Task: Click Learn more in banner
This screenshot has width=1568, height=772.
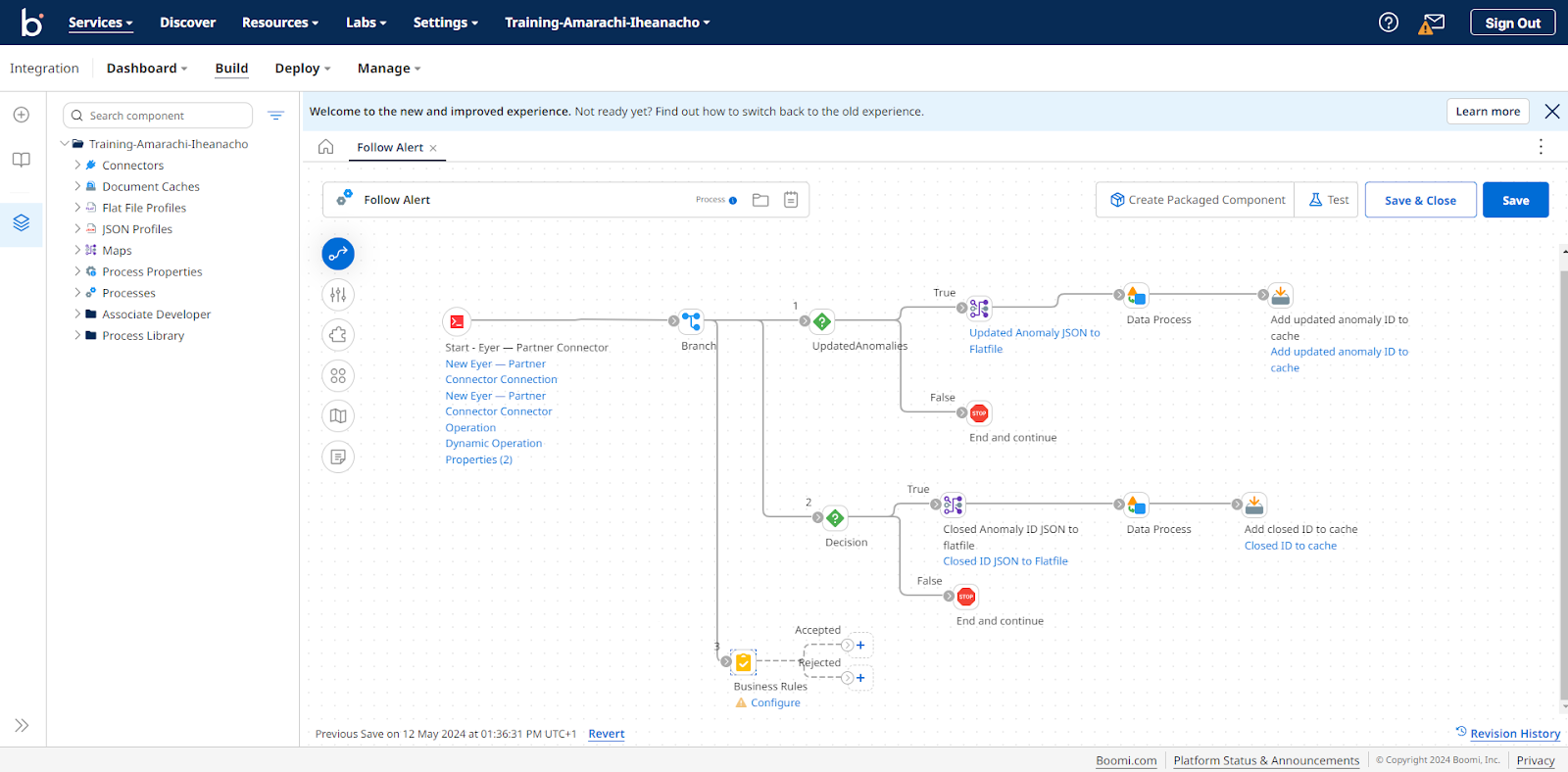Action: (x=1488, y=112)
